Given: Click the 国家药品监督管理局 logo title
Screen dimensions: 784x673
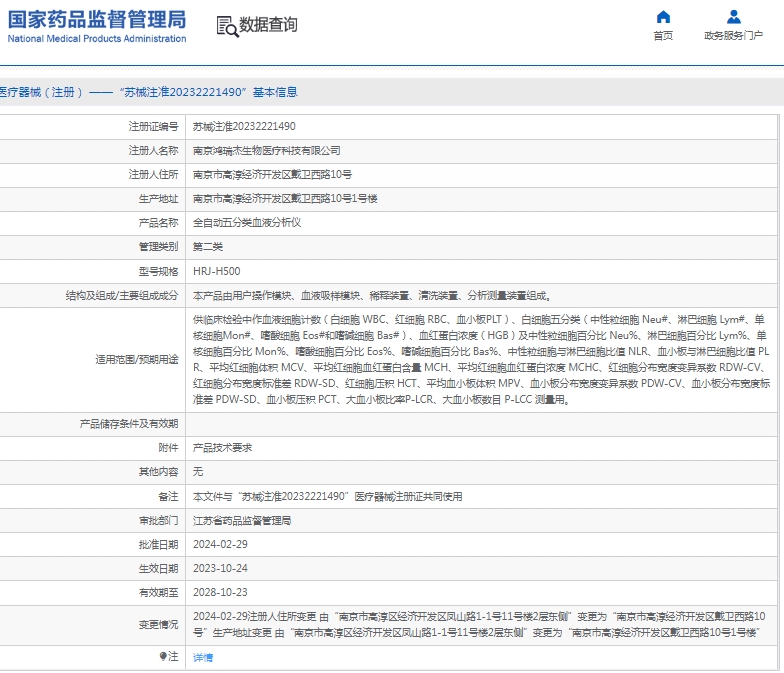Looking at the screenshot, I should (96, 19).
